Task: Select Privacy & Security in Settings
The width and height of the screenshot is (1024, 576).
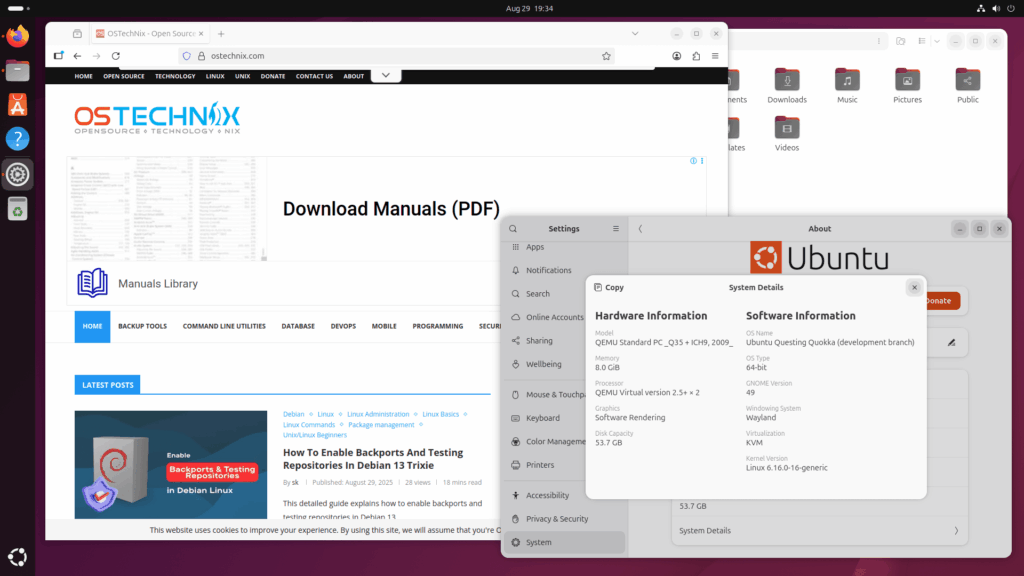Action: pyautogui.click(x=564, y=519)
